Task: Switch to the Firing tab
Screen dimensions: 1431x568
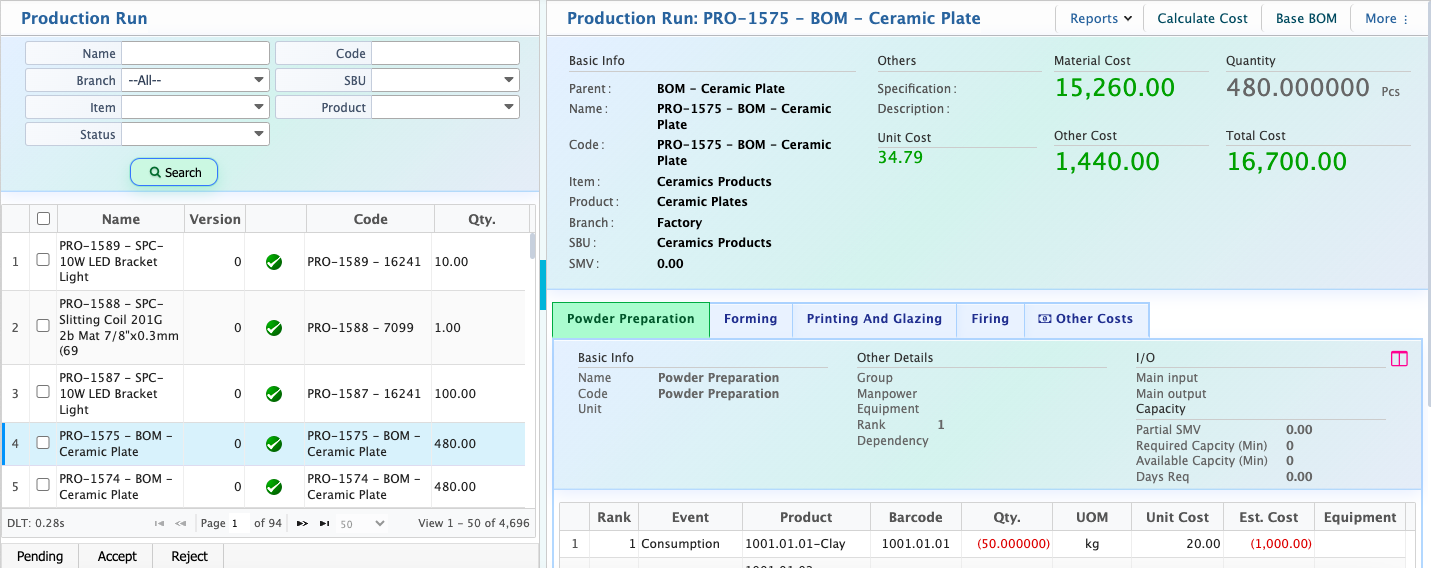Action: click(990, 319)
